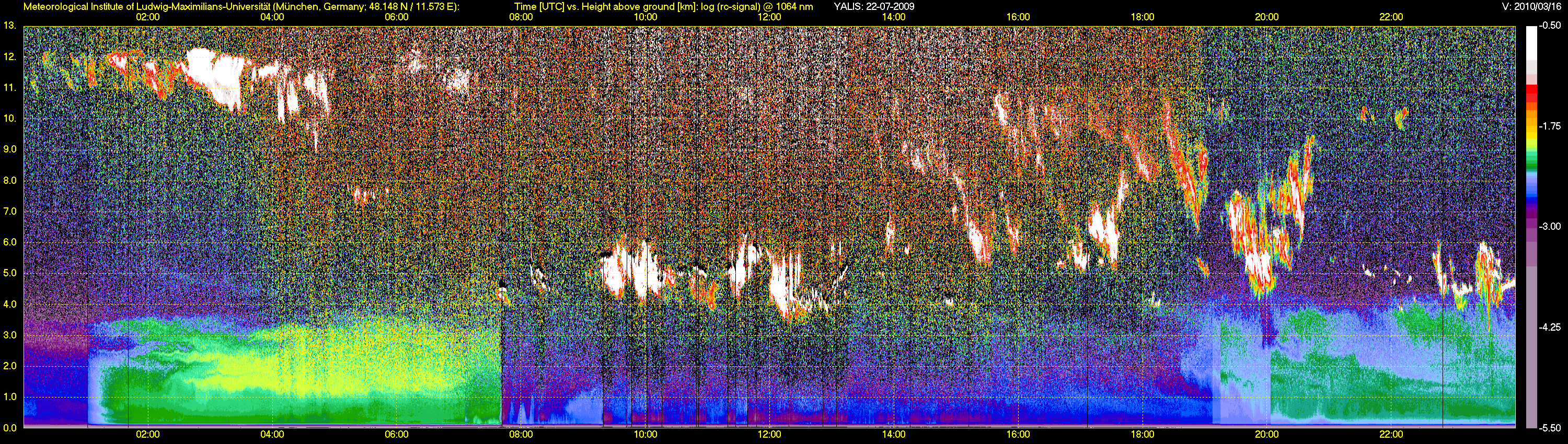
Task: Click the 0.0 height axis label
Action: click(9, 428)
